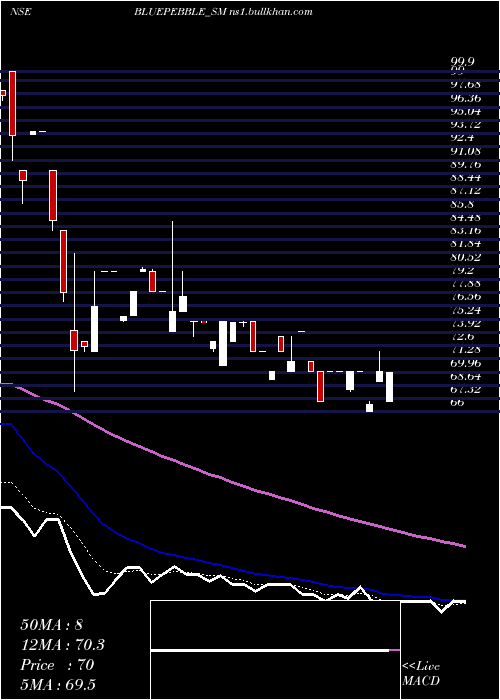
Task: Click the 66 price axis label
Action: point(457,402)
